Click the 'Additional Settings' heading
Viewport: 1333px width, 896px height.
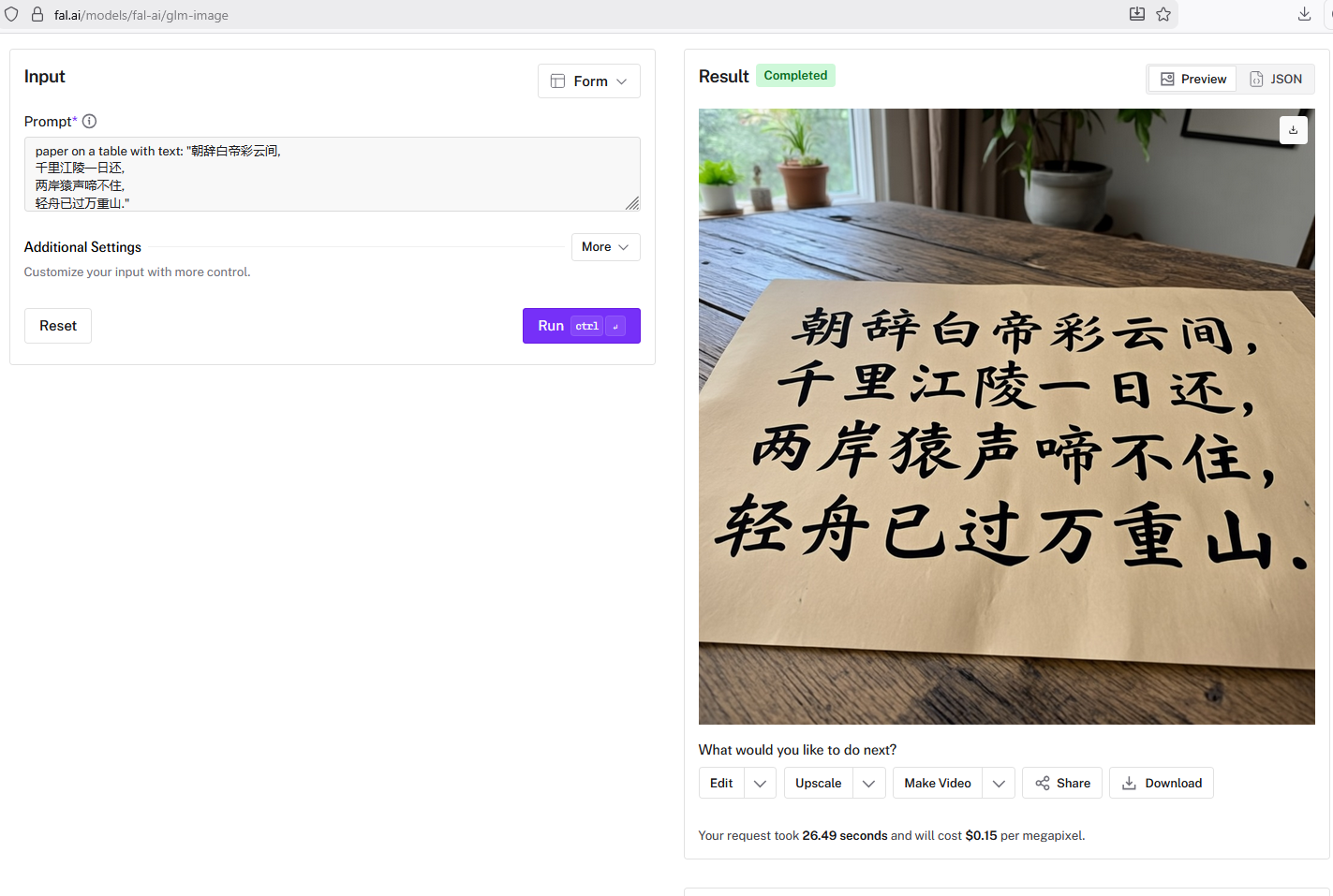[x=82, y=247]
